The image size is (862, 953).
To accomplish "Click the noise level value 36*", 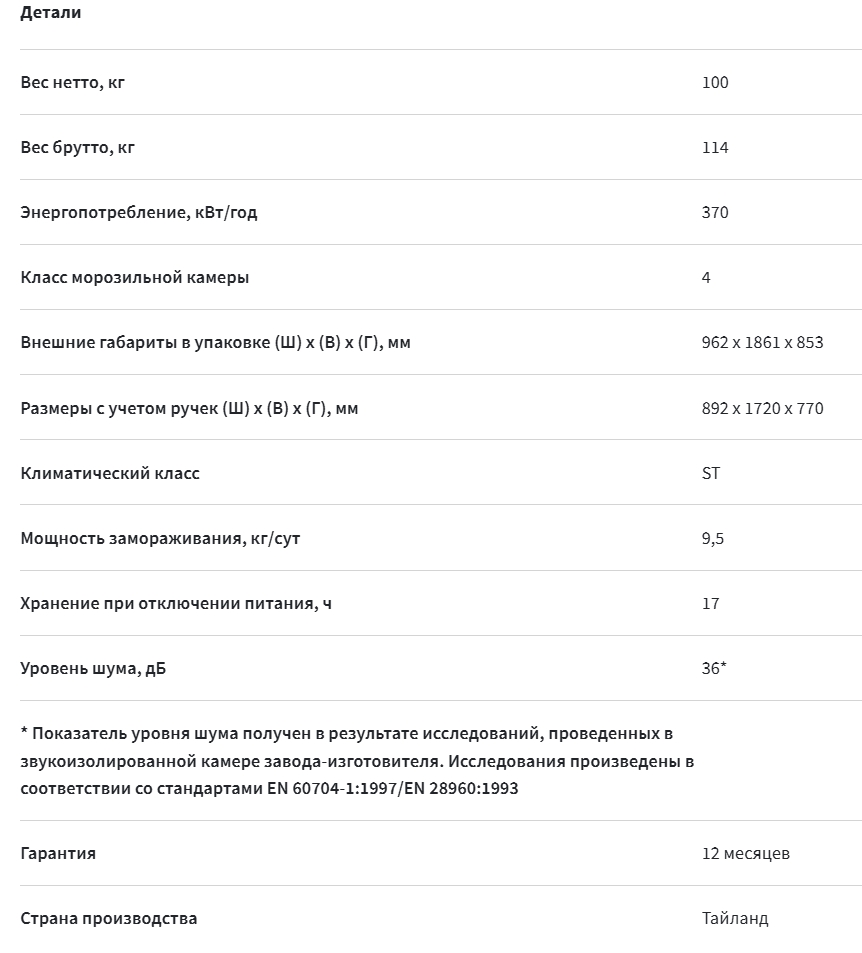I will 714,668.
